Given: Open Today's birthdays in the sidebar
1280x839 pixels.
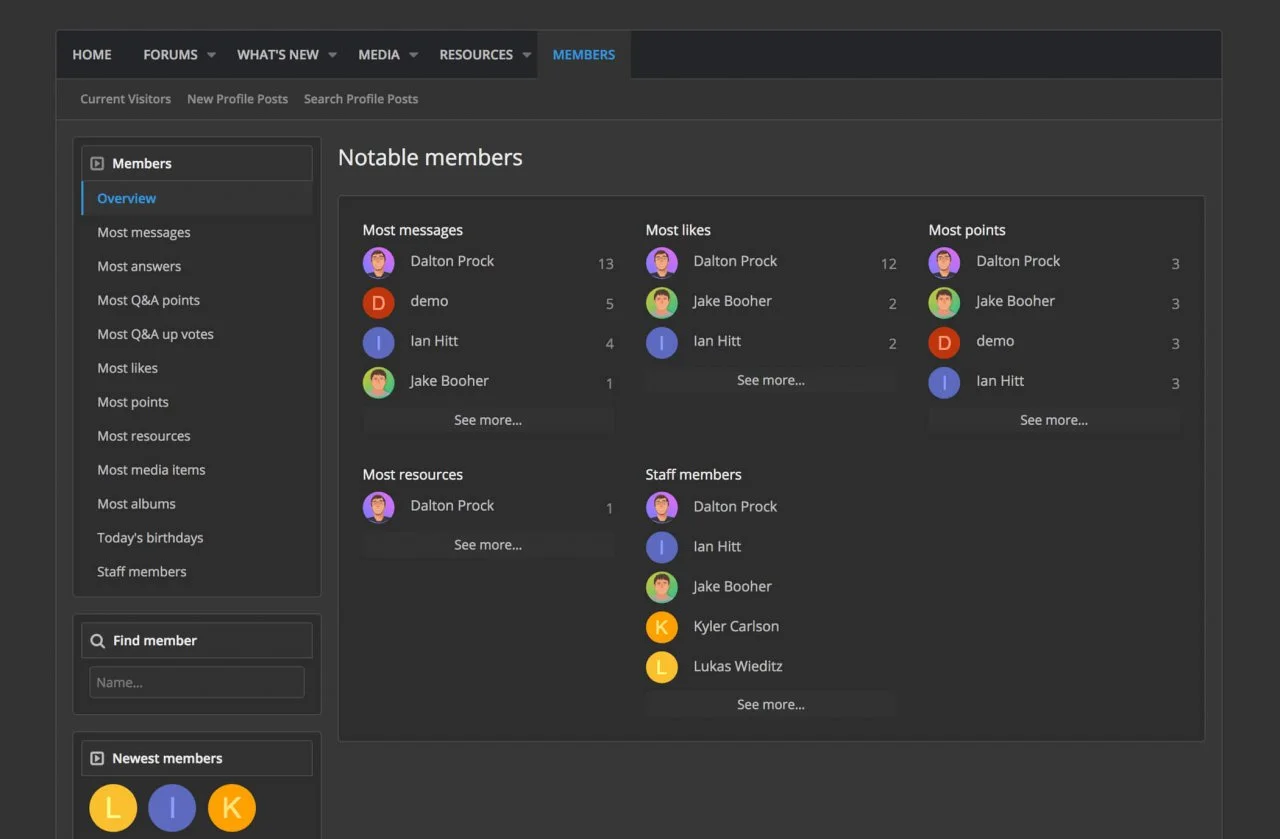Looking at the screenshot, I should (x=150, y=538).
